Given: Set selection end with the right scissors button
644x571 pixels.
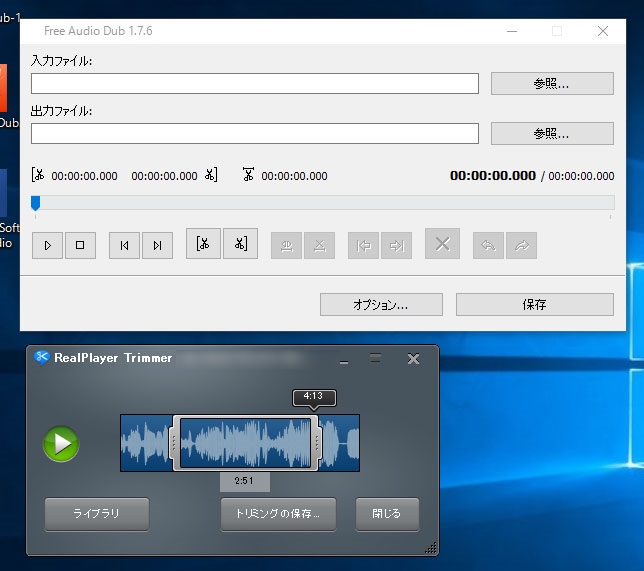Looking at the screenshot, I should point(240,244).
